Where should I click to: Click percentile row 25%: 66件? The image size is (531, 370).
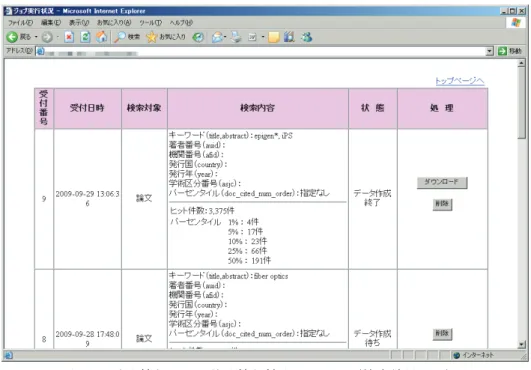pos(248,251)
